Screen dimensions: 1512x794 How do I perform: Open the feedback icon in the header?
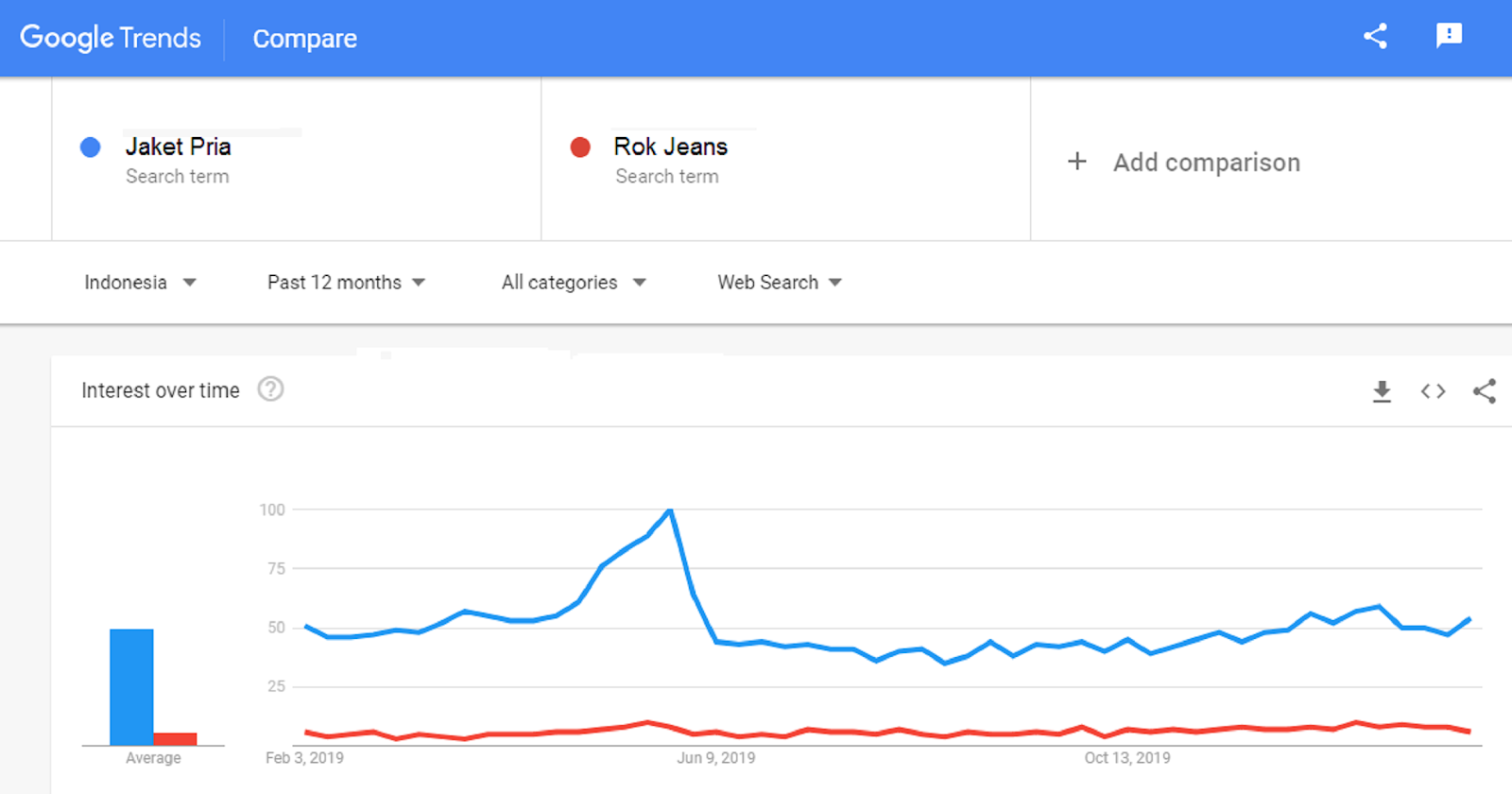coord(1449,37)
